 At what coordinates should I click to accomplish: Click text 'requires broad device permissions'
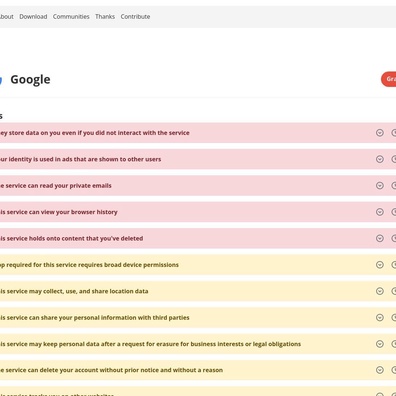pyautogui.click(x=129, y=265)
